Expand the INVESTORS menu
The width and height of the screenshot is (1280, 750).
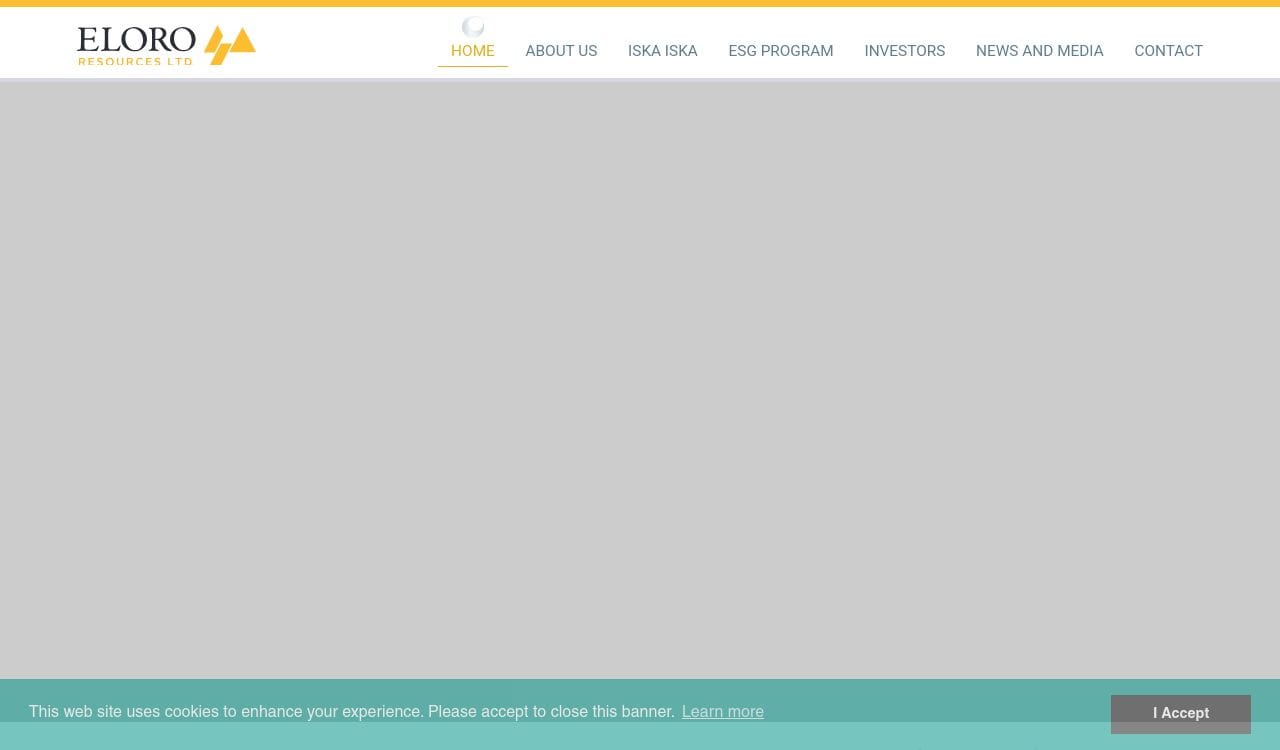[x=904, y=51]
